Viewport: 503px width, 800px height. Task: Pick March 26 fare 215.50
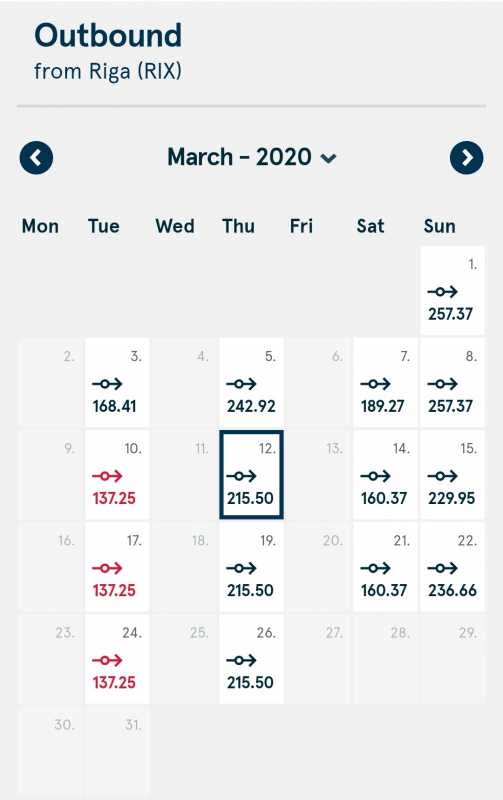252,659
